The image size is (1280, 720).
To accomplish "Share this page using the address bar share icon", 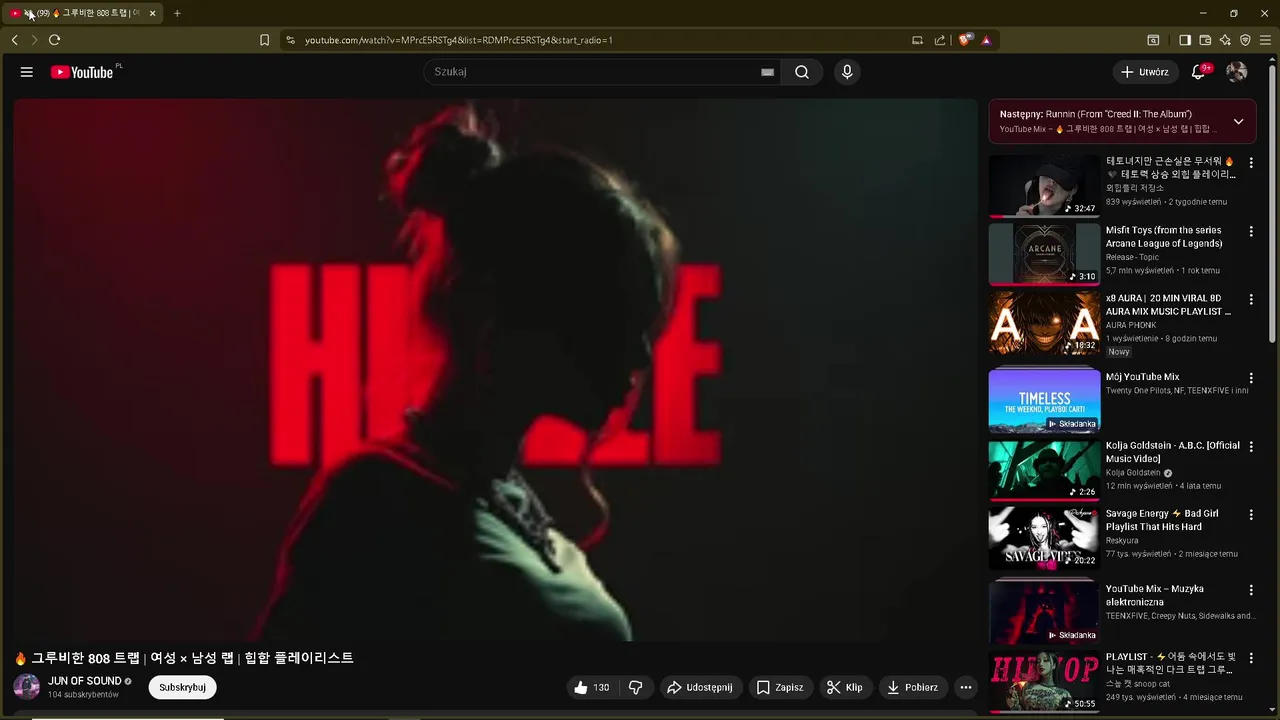I will click(x=940, y=40).
